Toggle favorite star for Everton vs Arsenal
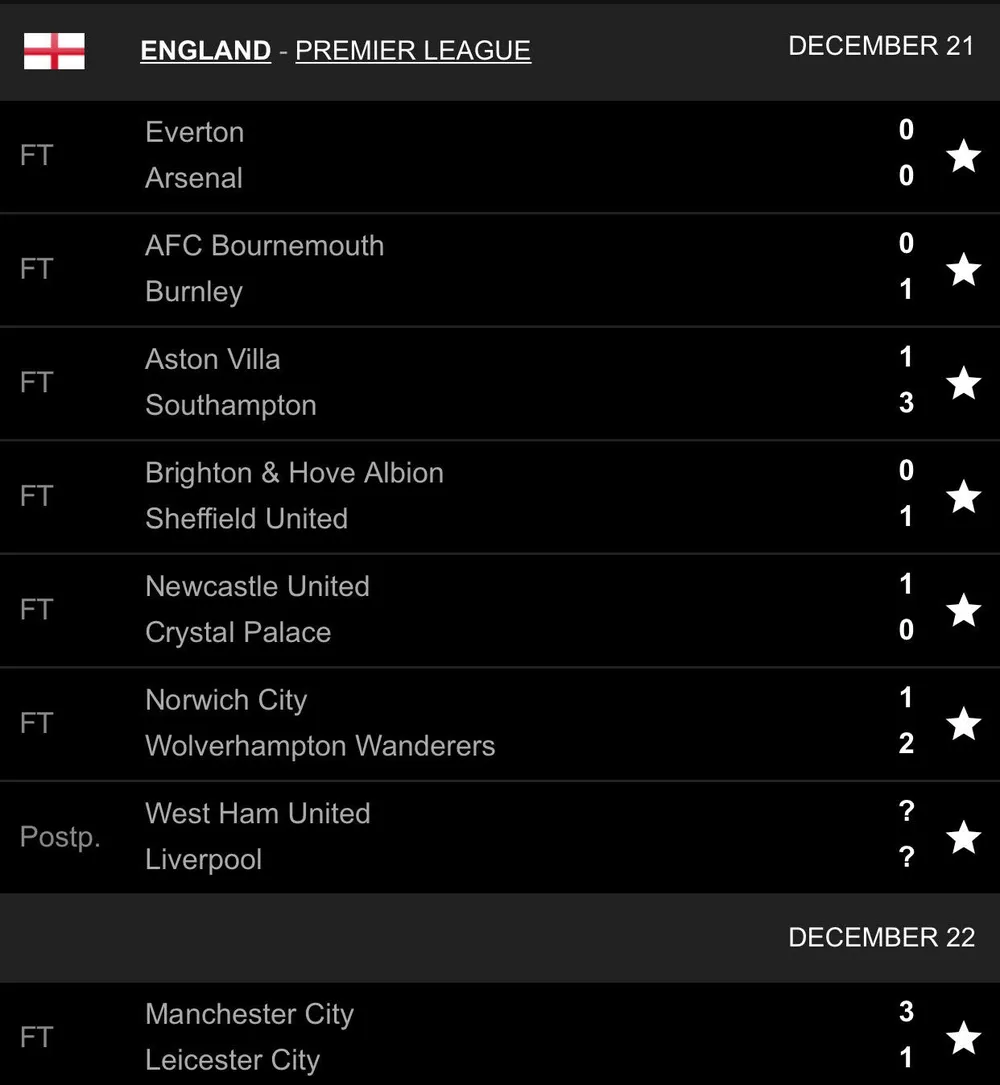Viewport: 1000px width, 1085px height. pyautogui.click(x=963, y=156)
